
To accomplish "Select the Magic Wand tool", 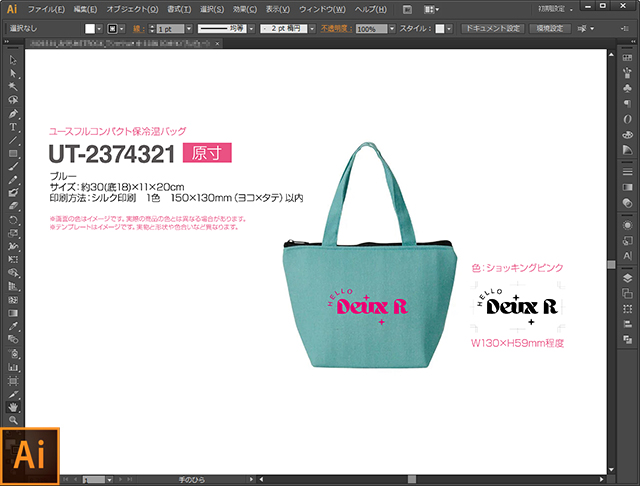I will (13, 87).
